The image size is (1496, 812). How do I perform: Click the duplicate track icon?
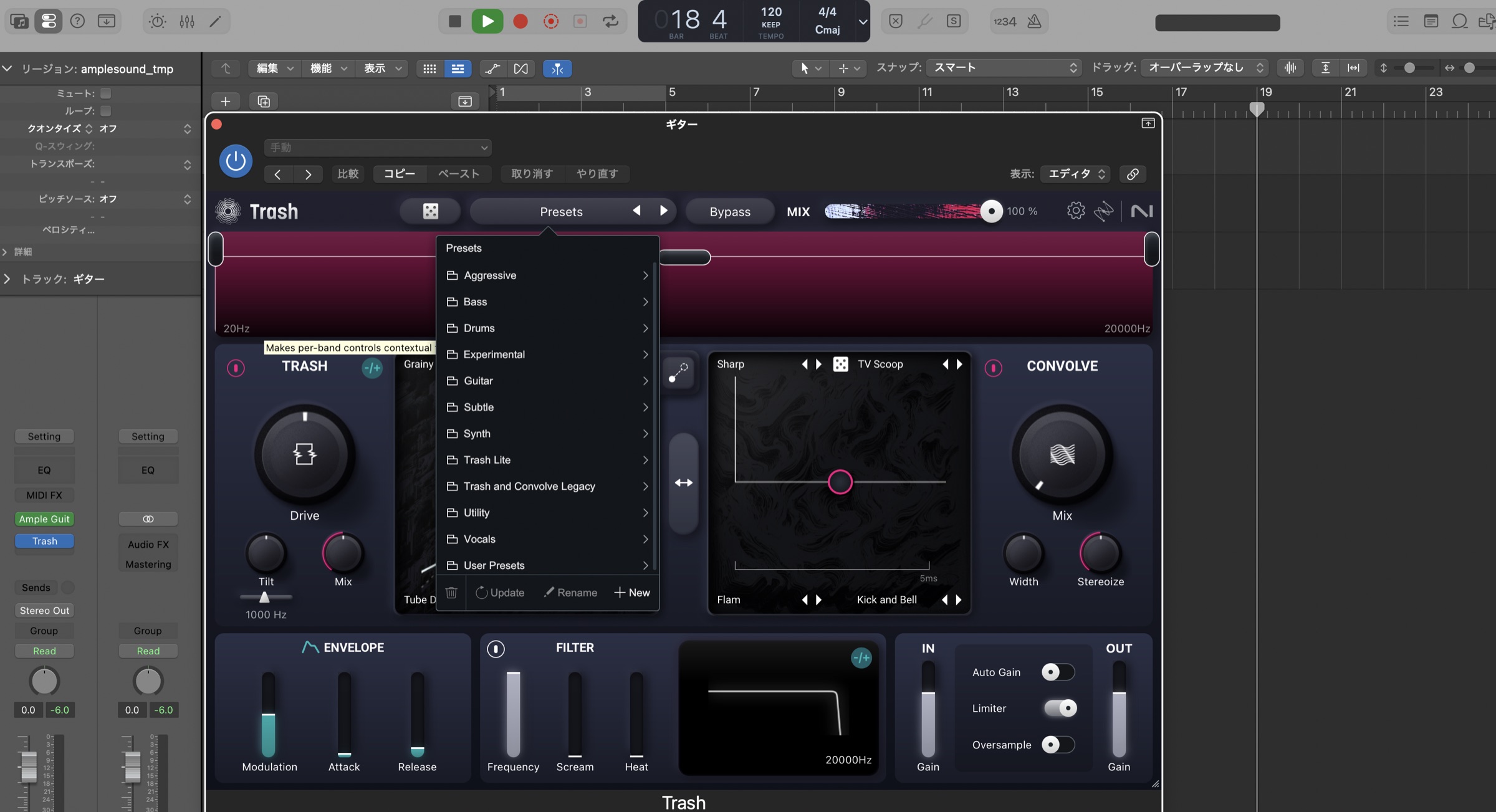coord(264,101)
